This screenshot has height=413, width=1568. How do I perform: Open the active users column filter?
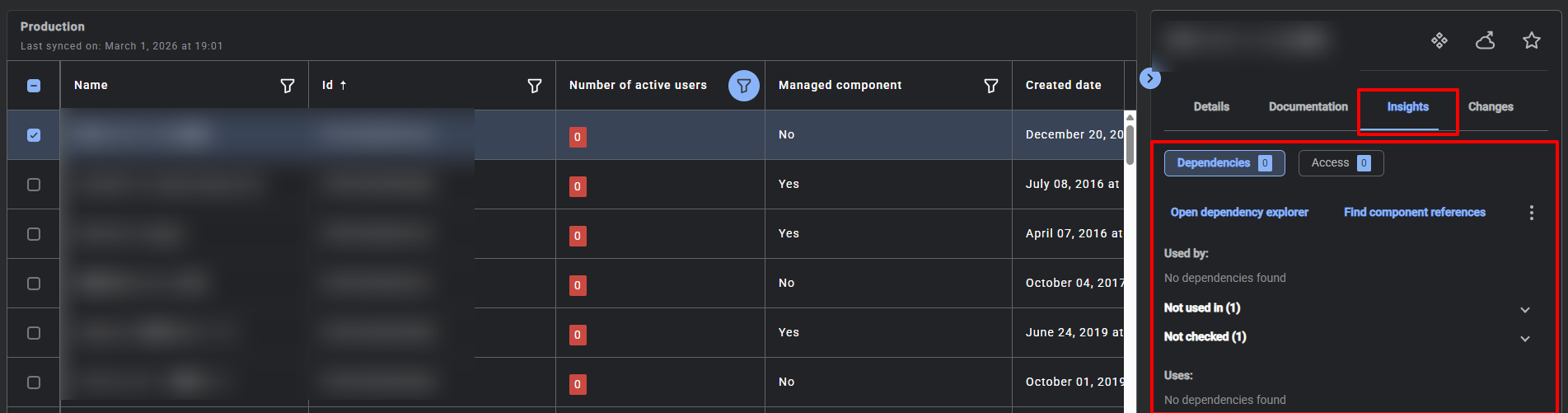click(x=743, y=86)
